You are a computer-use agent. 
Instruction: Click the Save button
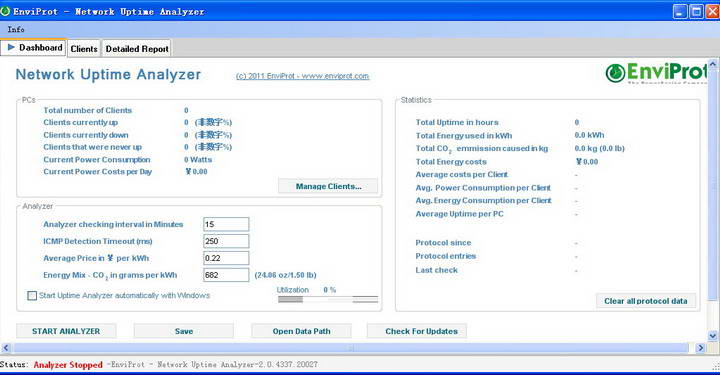point(184,331)
